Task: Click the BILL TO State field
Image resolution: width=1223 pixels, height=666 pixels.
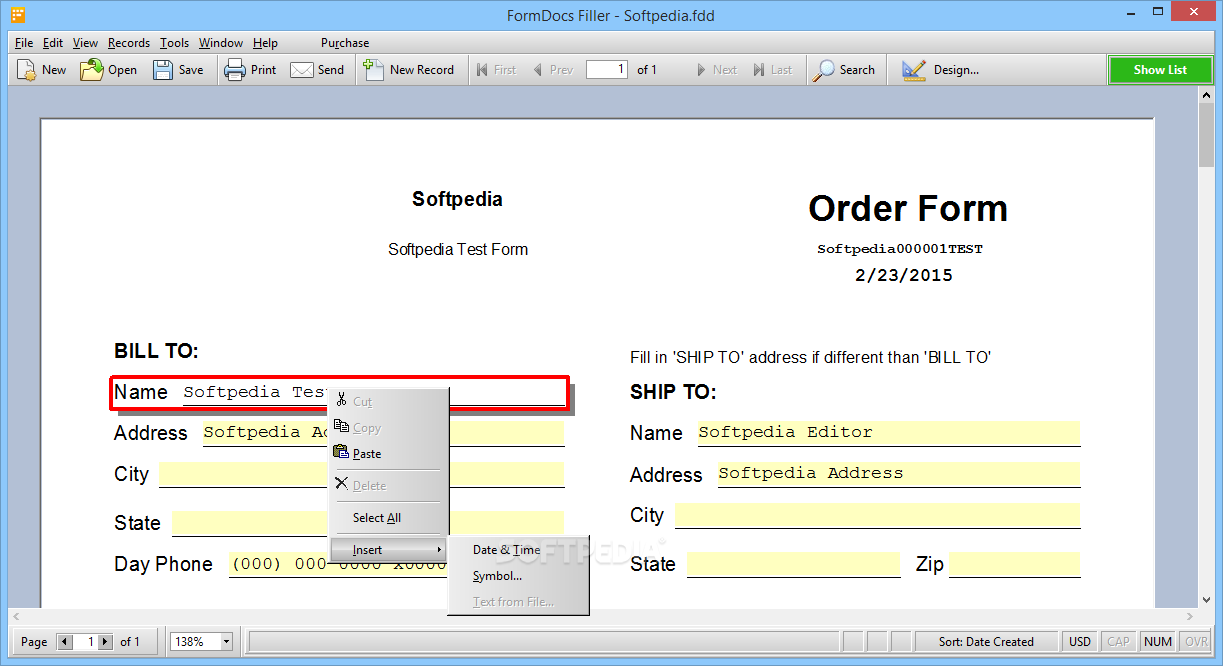Action: [367, 523]
